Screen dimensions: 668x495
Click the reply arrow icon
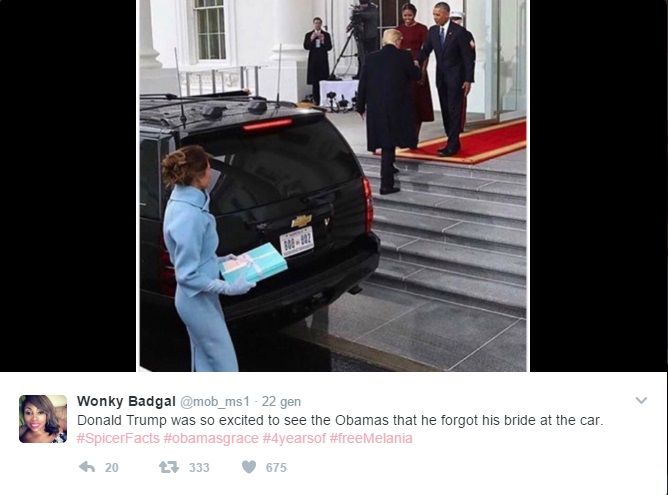coord(87,467)
